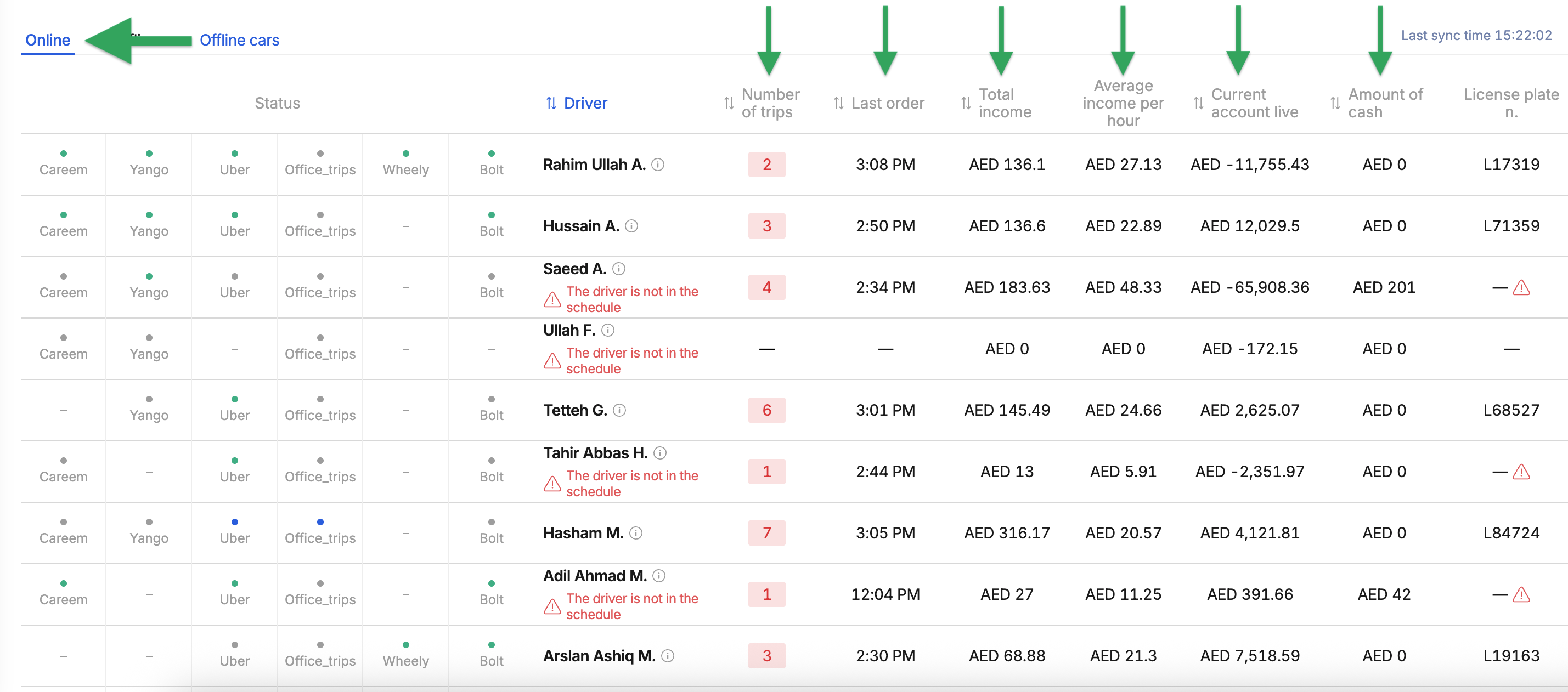Viewport: 1568px width, 692px height.
Task: Click Bolt status in Hussain A. row
Action: point(491,225)
